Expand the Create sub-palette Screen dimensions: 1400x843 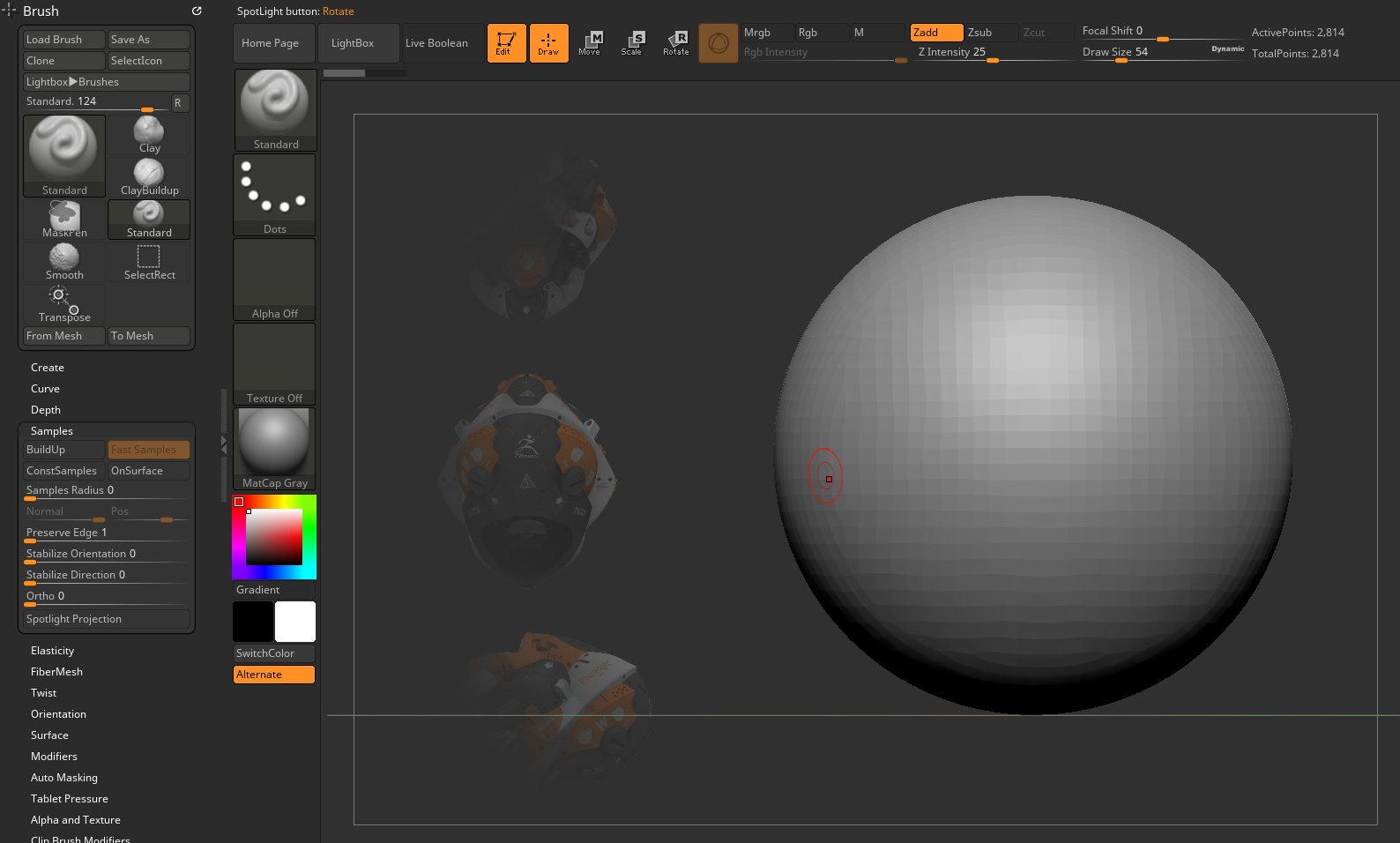point(48,368)
